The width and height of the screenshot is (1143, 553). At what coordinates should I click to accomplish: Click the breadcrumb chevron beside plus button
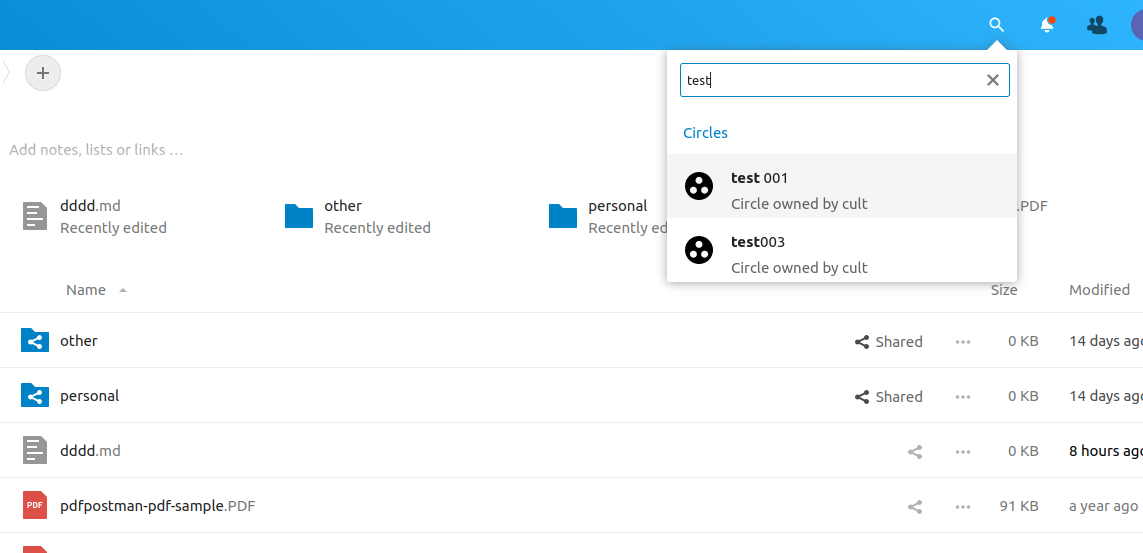tap(6, 73)
